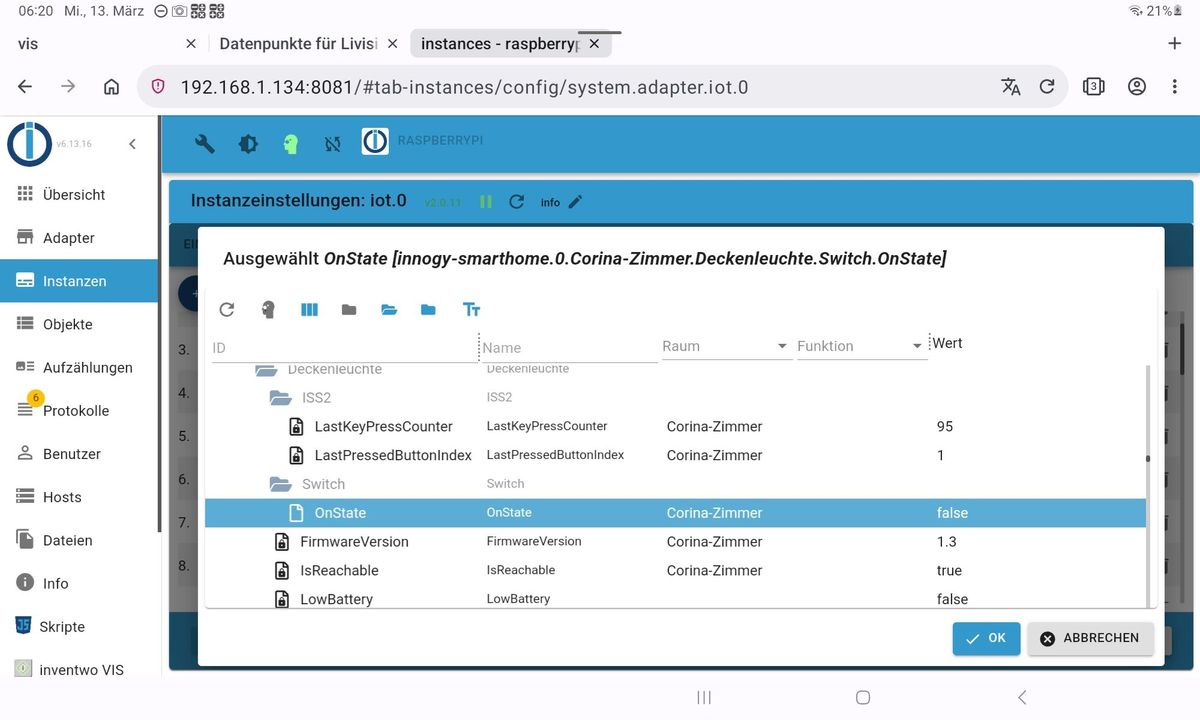Restart iot.0 instance with reload icon

(x=517, y=202)
